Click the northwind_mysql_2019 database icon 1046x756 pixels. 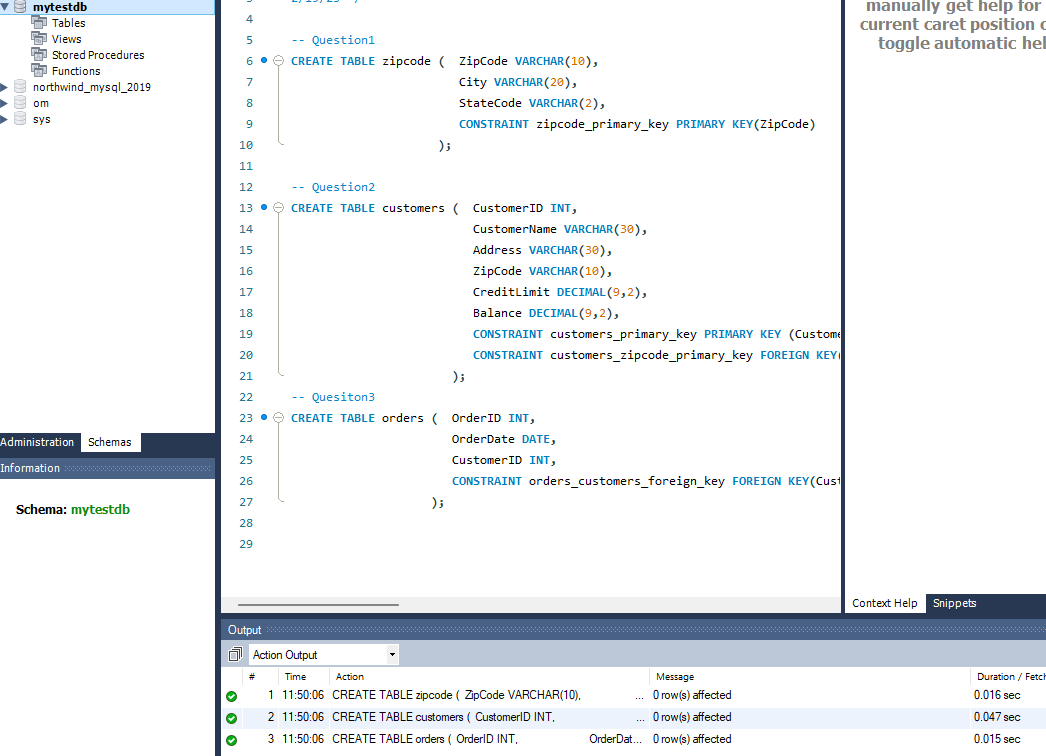click(x=20, y=87)
